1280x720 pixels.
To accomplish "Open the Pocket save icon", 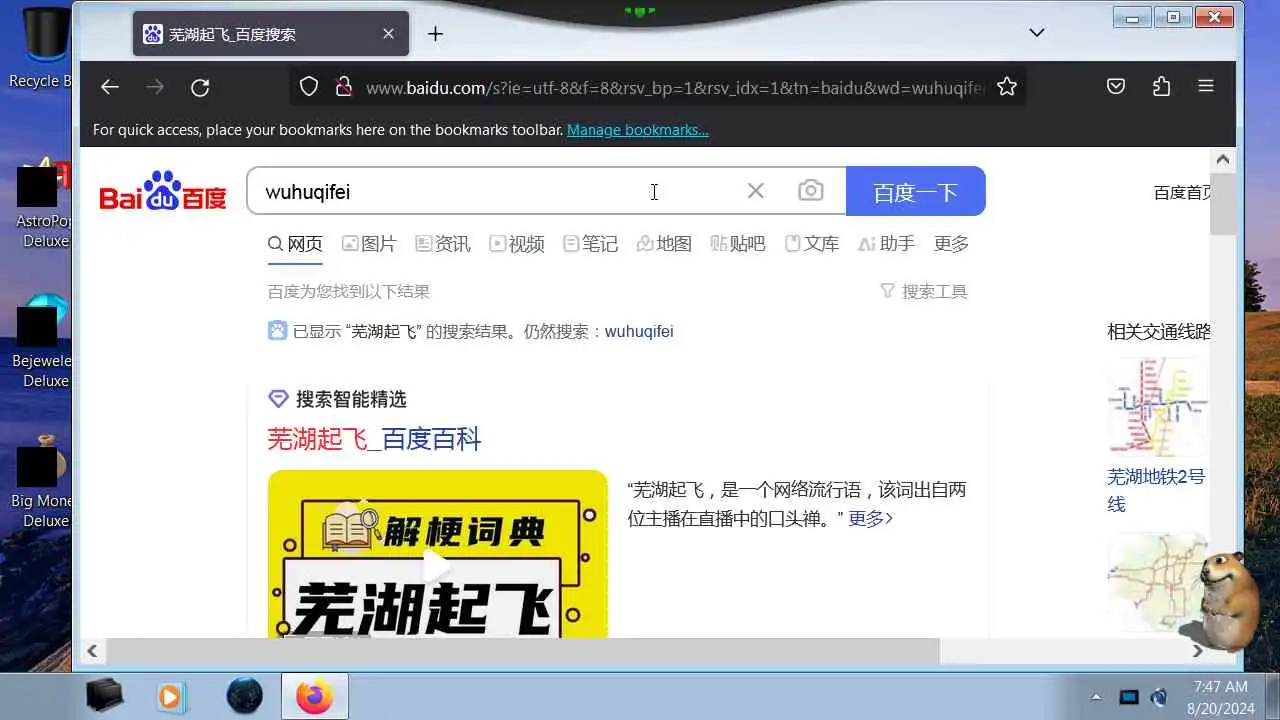I will [1116, 87].
